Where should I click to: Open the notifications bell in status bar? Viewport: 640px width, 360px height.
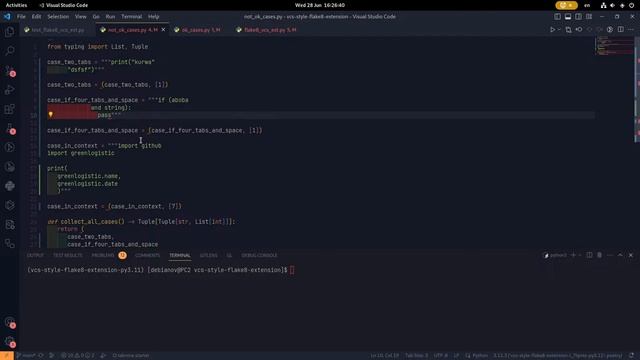(x=631, y=356)
